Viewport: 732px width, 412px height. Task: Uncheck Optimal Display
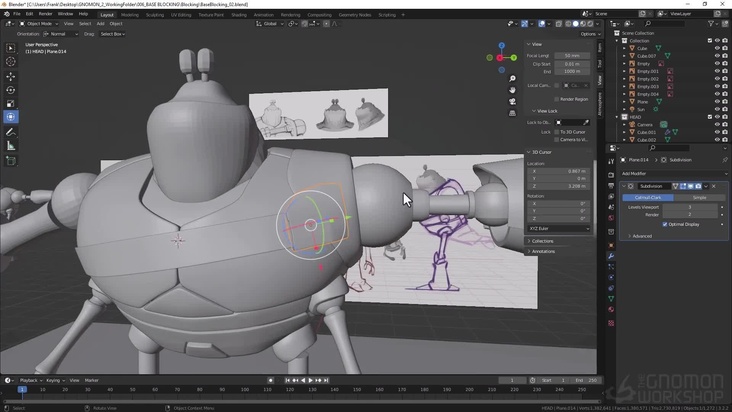[665, 224]
